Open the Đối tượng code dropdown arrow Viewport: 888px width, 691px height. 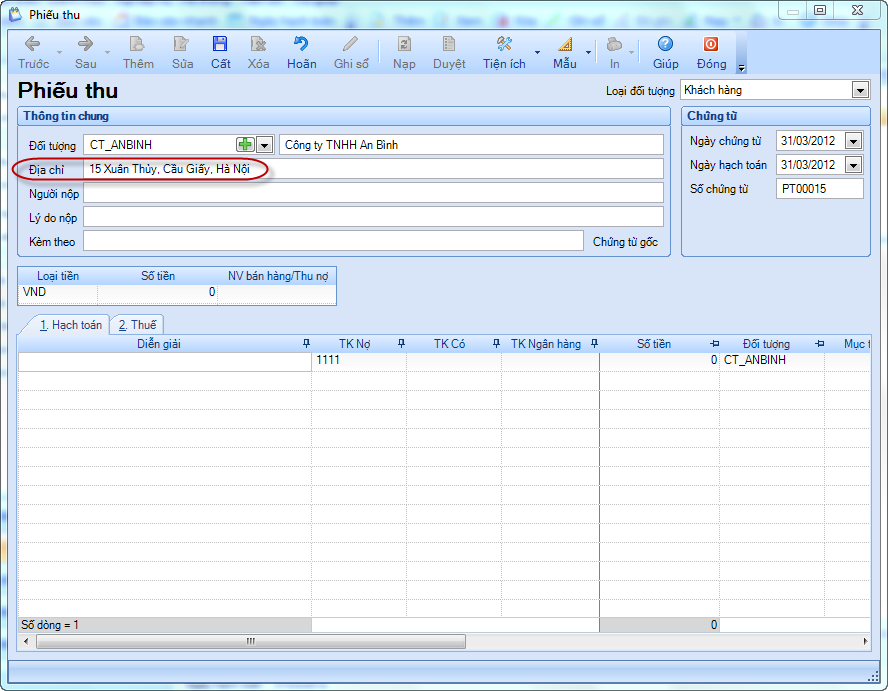(x=264, y=145)
